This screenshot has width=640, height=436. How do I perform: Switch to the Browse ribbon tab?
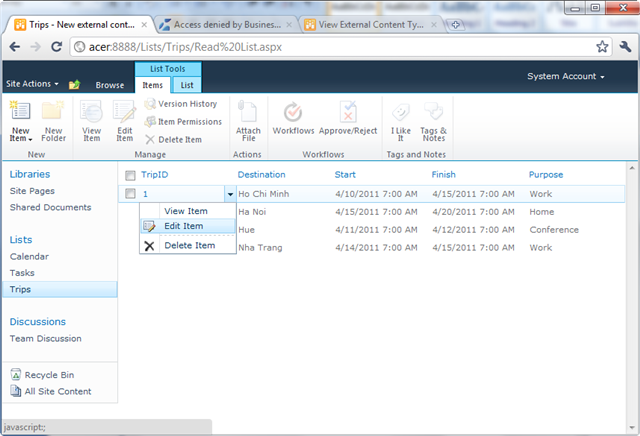(110, 85)
